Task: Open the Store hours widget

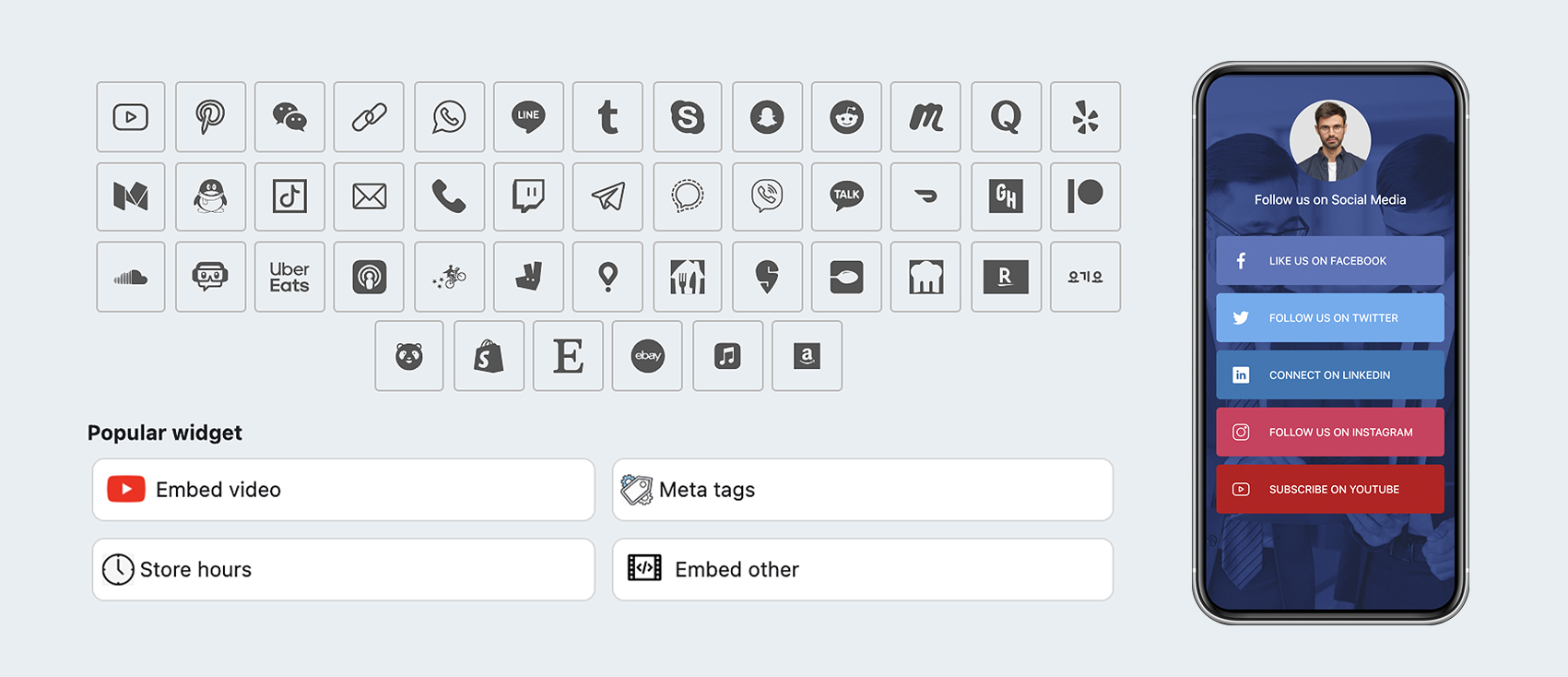Action: [343, 570]
